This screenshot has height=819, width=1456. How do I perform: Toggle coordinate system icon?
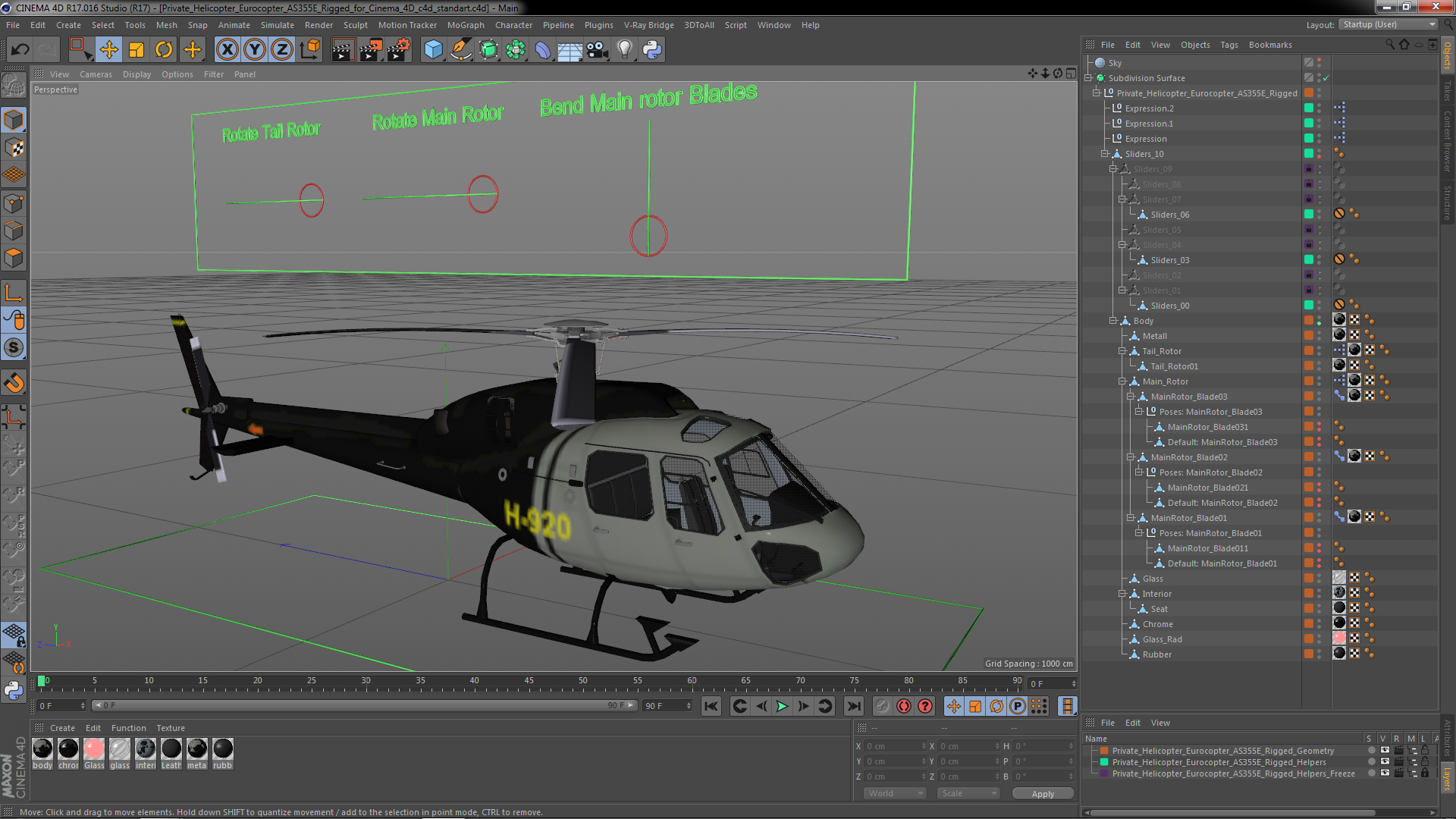click(x=310, y=50)
